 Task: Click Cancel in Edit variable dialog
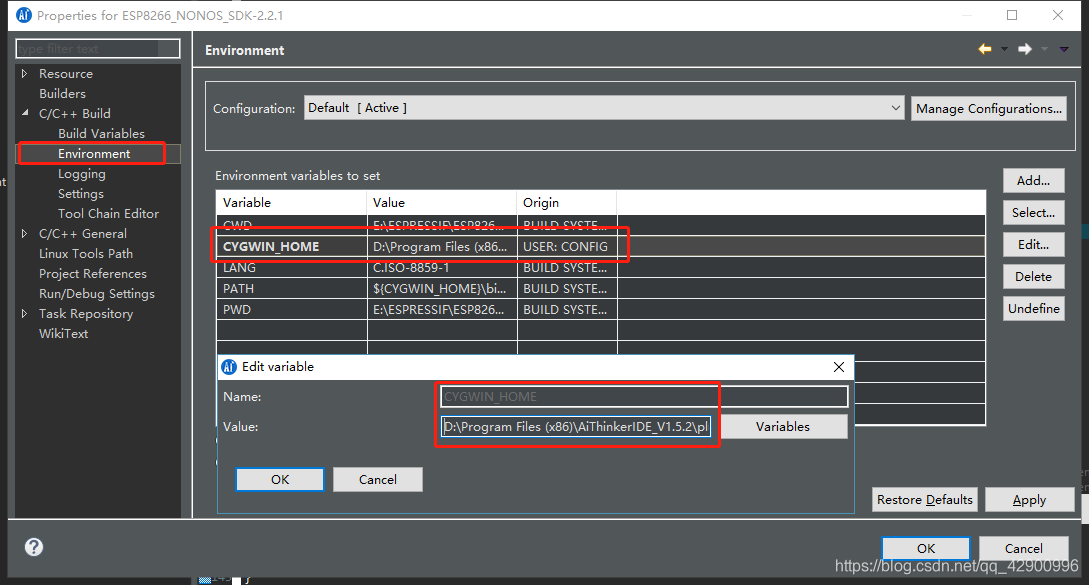pyautogui.click(x=378, y=479)
